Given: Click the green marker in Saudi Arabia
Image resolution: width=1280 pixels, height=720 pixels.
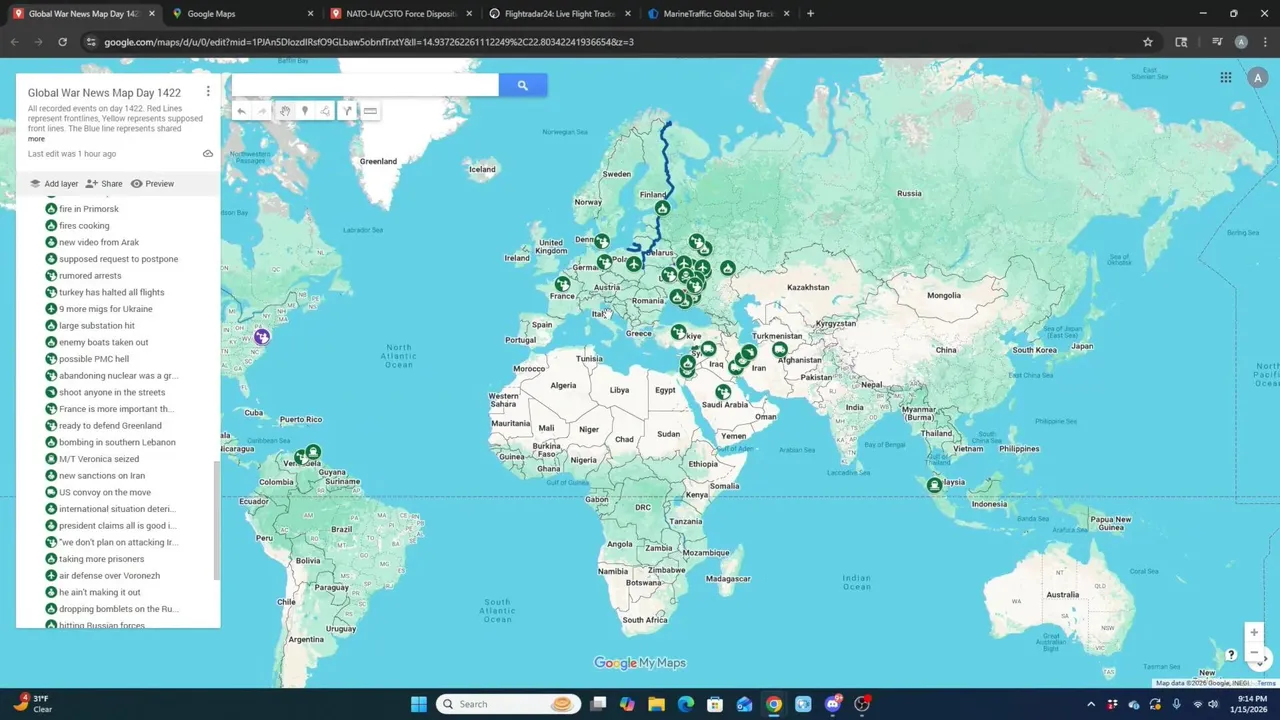Looking at the screenshot, I should pyautogui.click(x=723, y=392).
